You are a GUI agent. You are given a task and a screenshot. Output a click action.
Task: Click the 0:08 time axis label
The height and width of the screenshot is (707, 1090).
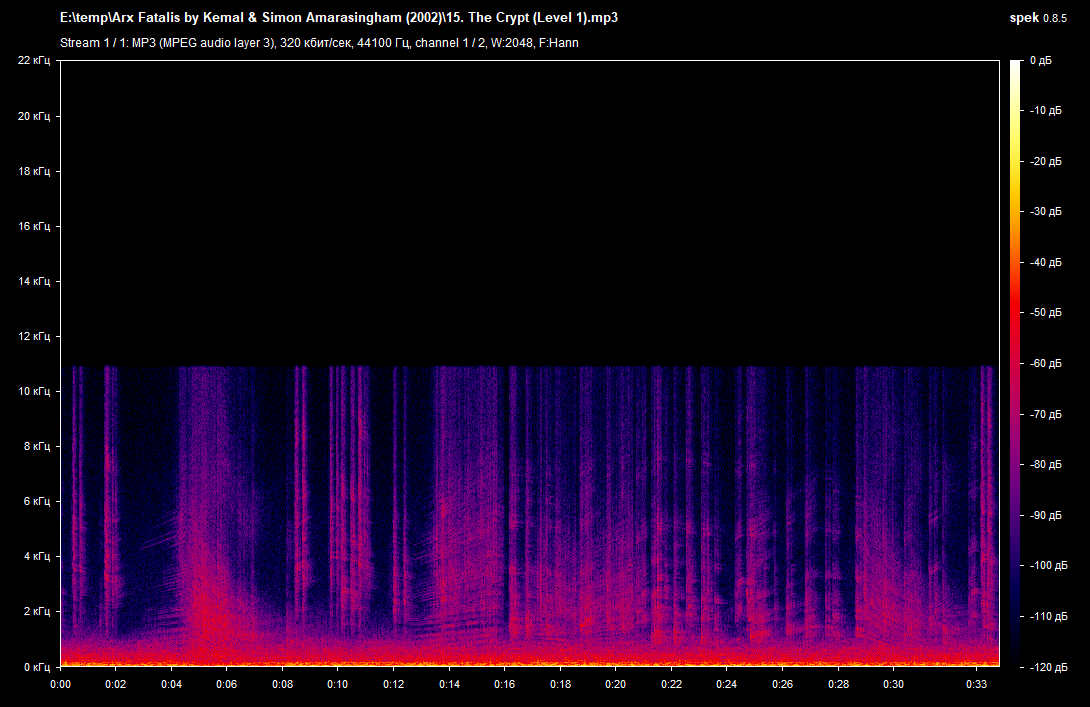(282, 684)
